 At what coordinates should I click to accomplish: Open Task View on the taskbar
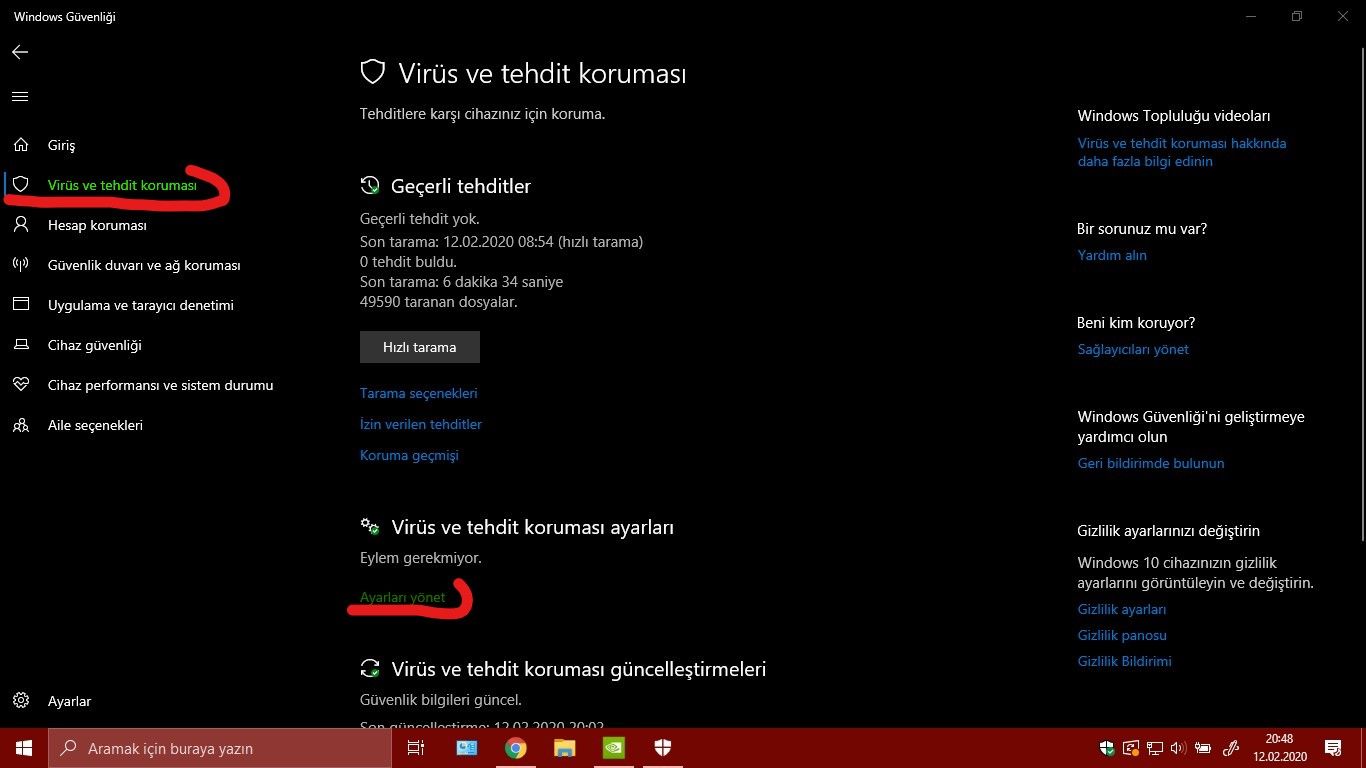[416, 748]
